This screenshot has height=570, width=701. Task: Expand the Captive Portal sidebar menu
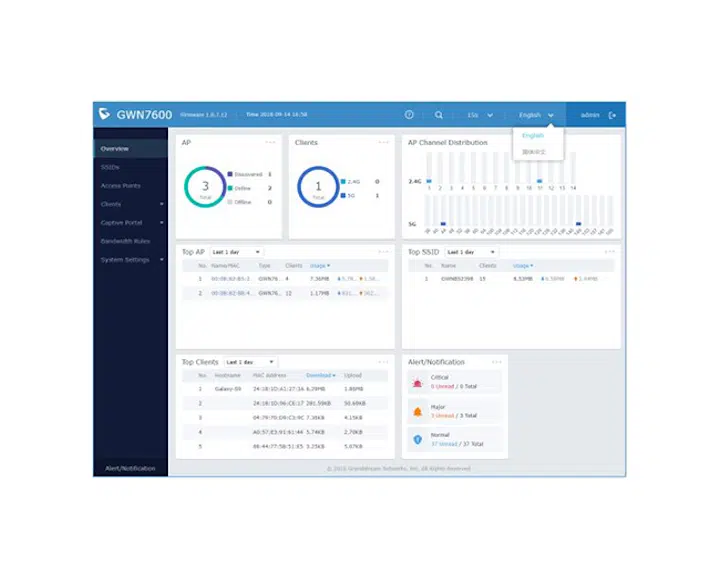coord(131,223)
